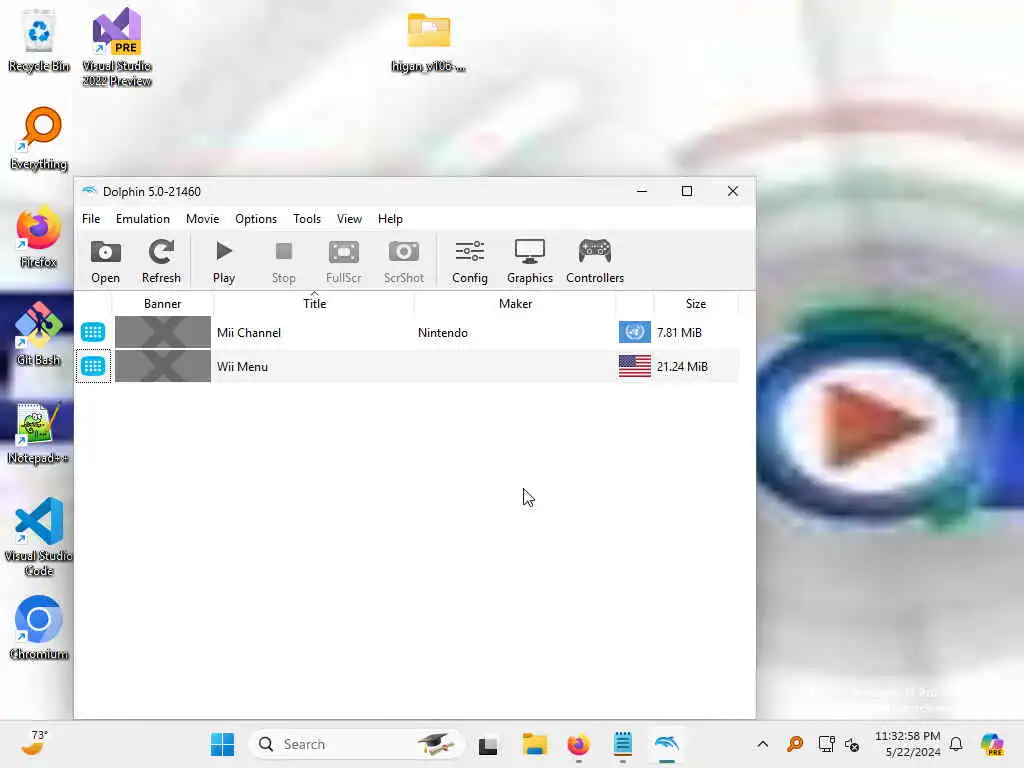Image resolution: width=1024 pixels, height=768 pixels.
Task: Open the Emulation menu
Action: pyautogui.click(x=142, y=219)
